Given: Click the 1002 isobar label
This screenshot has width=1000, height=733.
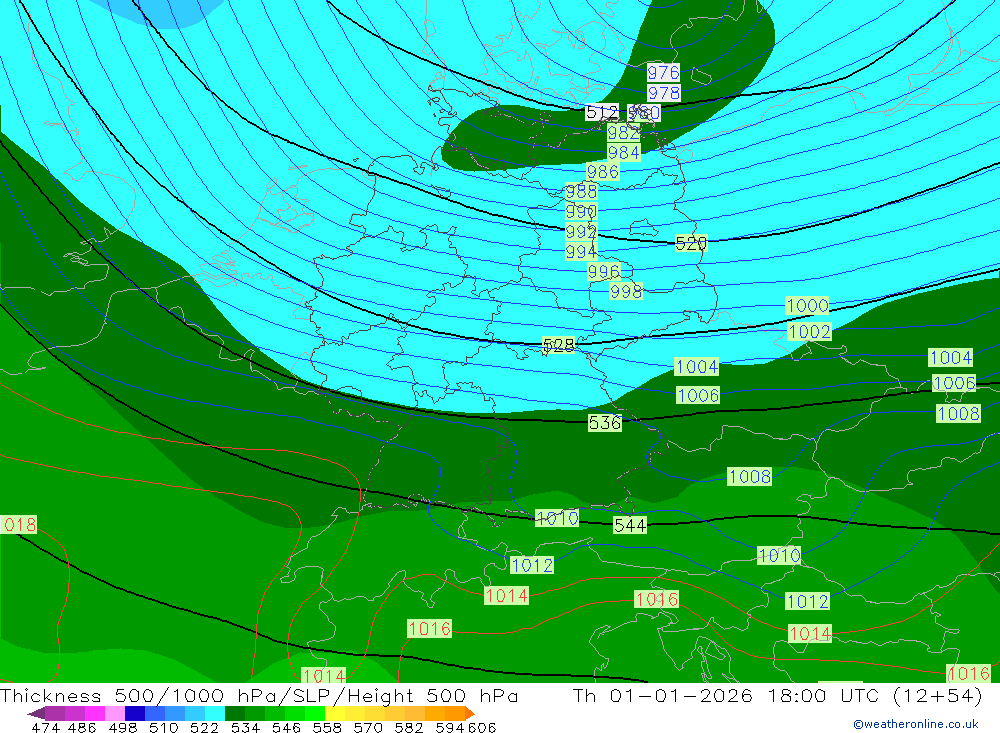Looking at the screenshot, I should tap(809, 332).
